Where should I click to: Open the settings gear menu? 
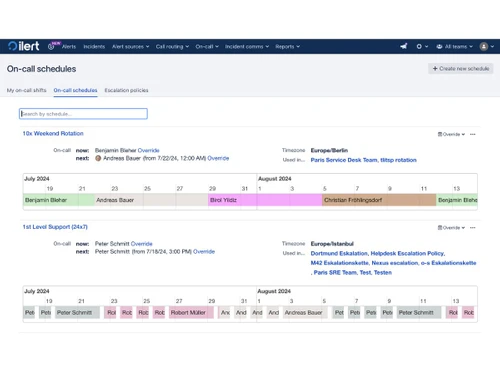point(422,46)
